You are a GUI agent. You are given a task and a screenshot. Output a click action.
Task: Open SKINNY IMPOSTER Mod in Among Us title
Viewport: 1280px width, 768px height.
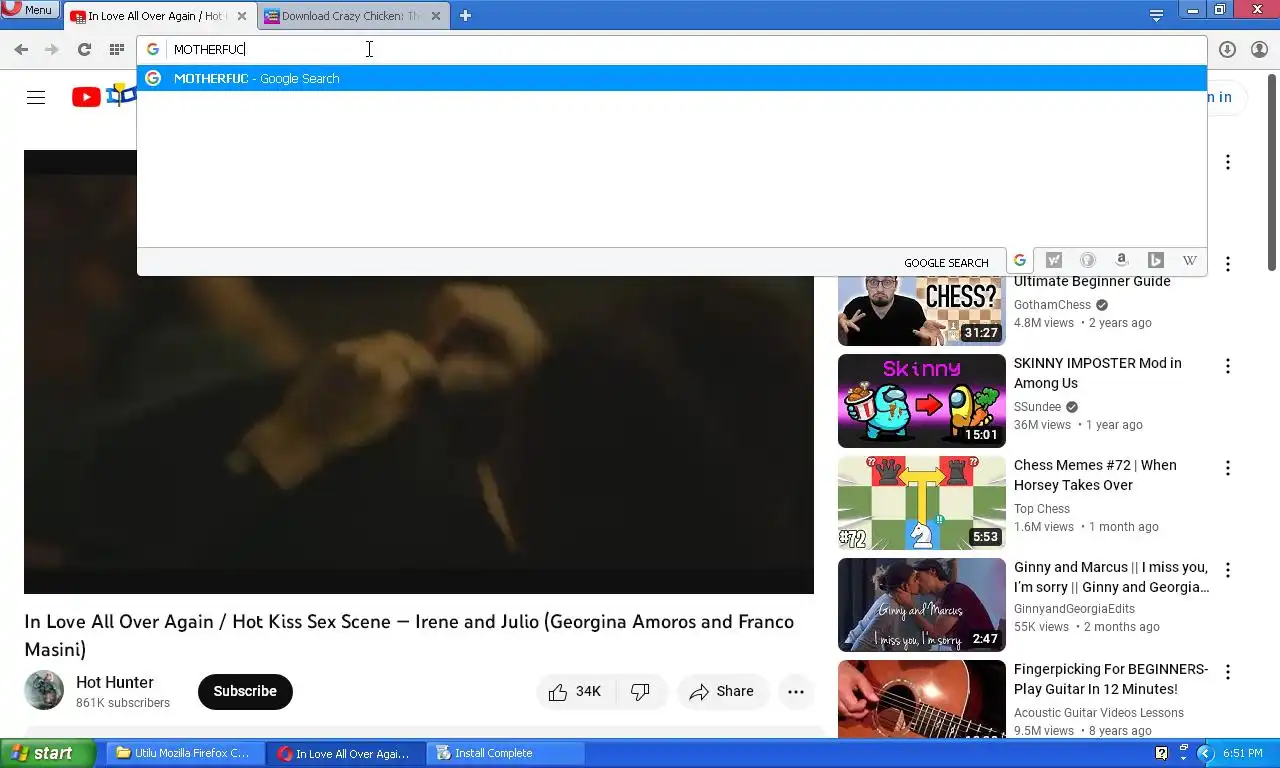pyautogui.click(x=1098, y=373)
